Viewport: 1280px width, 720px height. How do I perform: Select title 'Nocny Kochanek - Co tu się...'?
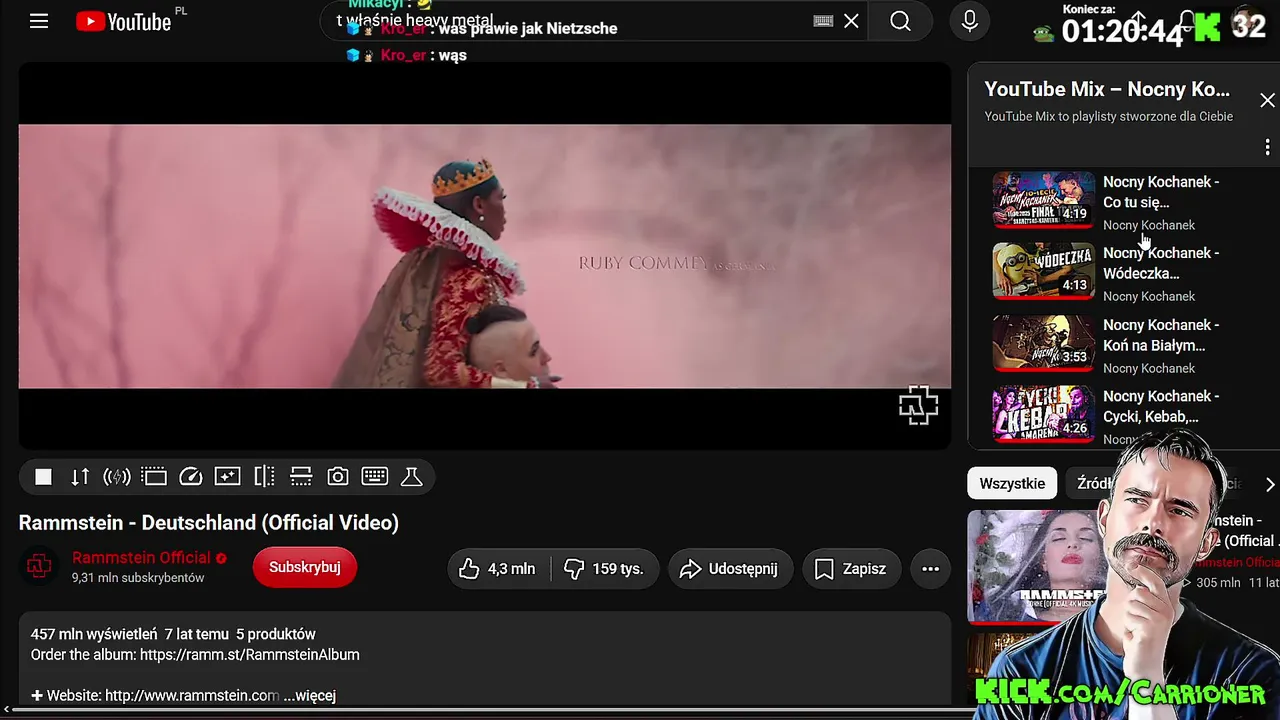coord(1161,192)
